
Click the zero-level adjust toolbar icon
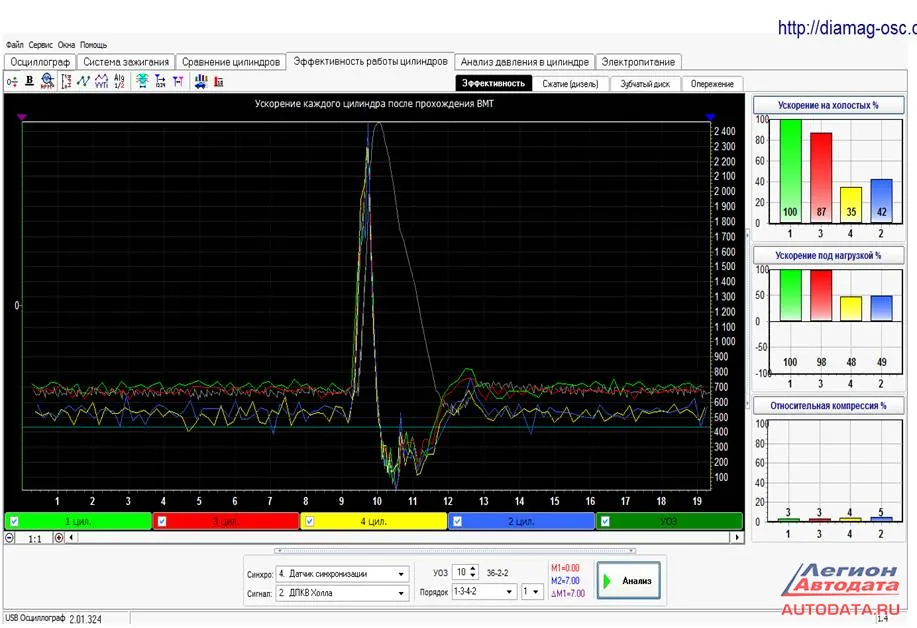(x=12, y=81)
